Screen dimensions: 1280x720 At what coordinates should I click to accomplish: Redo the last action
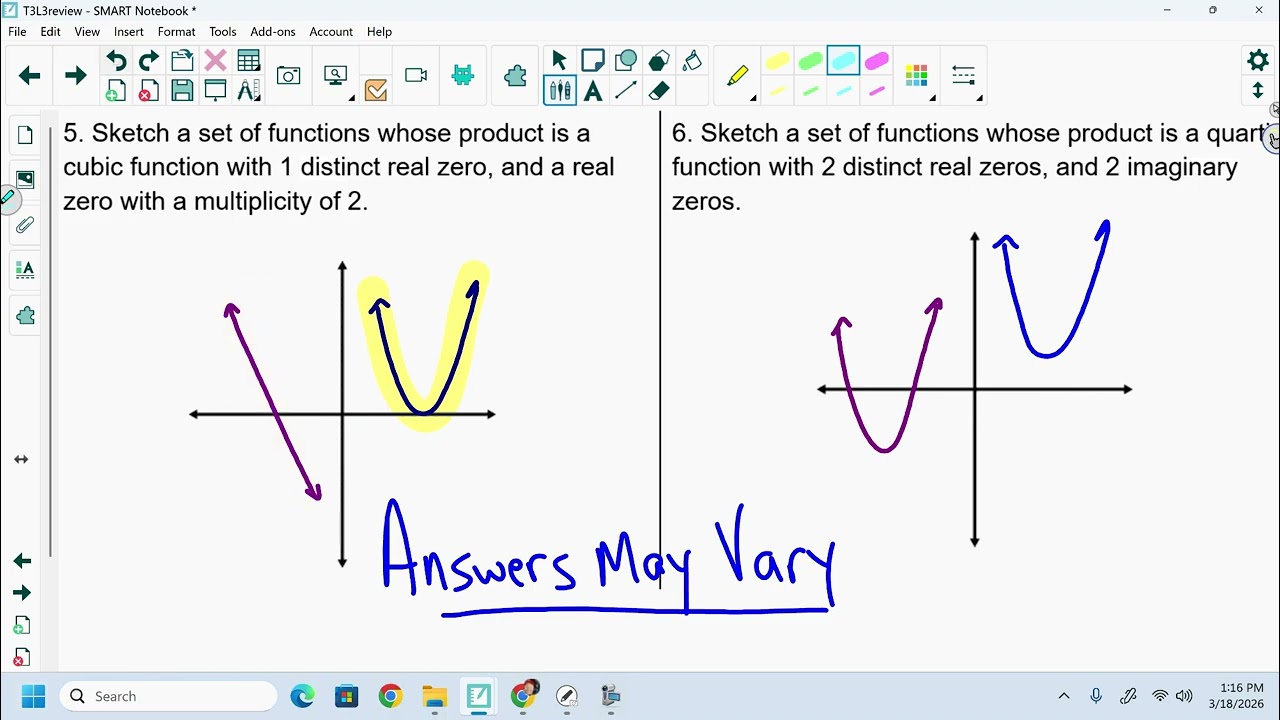(x=149, y=61)
